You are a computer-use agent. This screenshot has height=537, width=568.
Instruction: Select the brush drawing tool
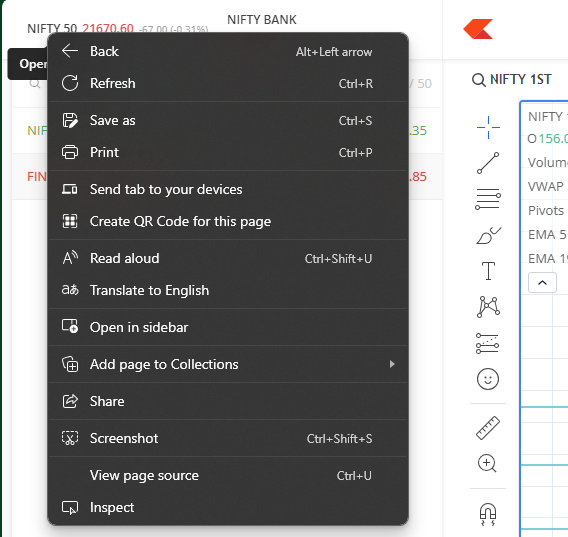[x=488, y=235]
